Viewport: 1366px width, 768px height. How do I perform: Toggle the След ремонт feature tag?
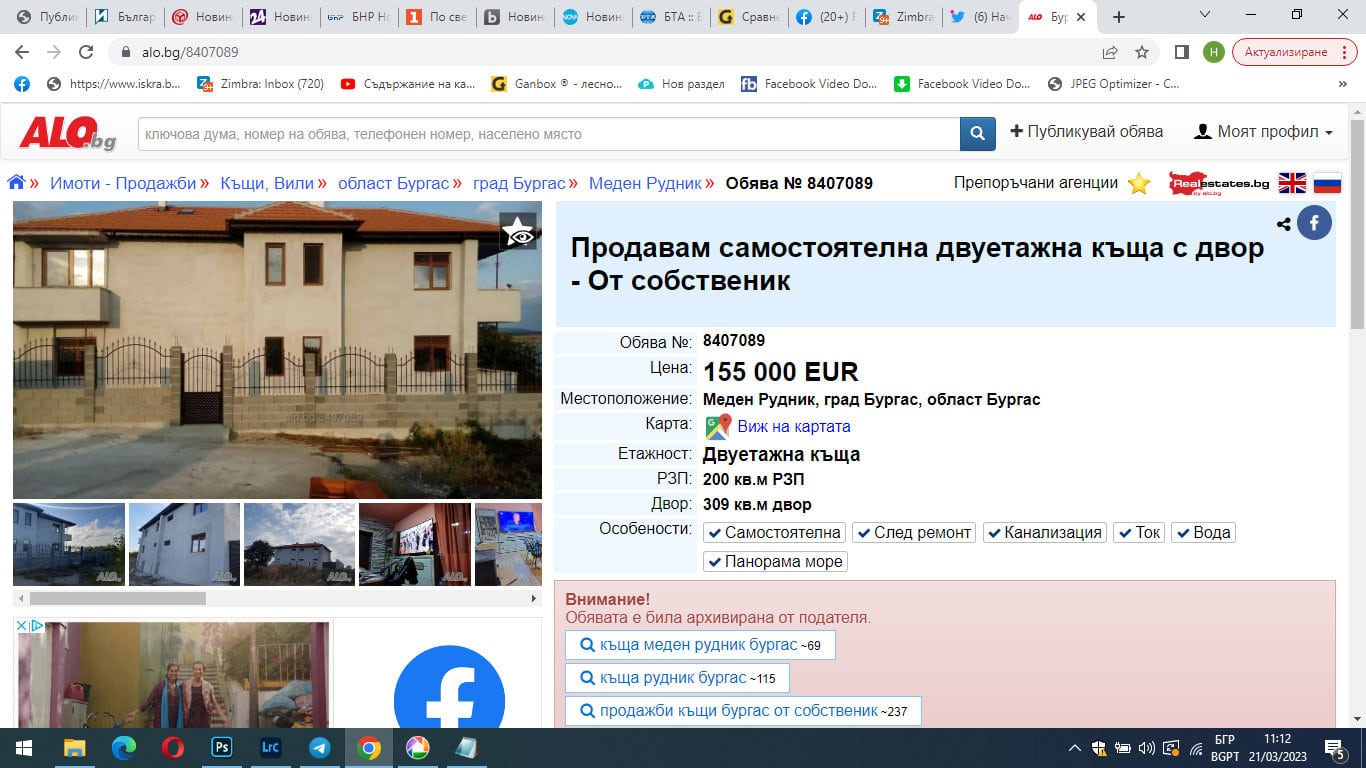[913, 533]
